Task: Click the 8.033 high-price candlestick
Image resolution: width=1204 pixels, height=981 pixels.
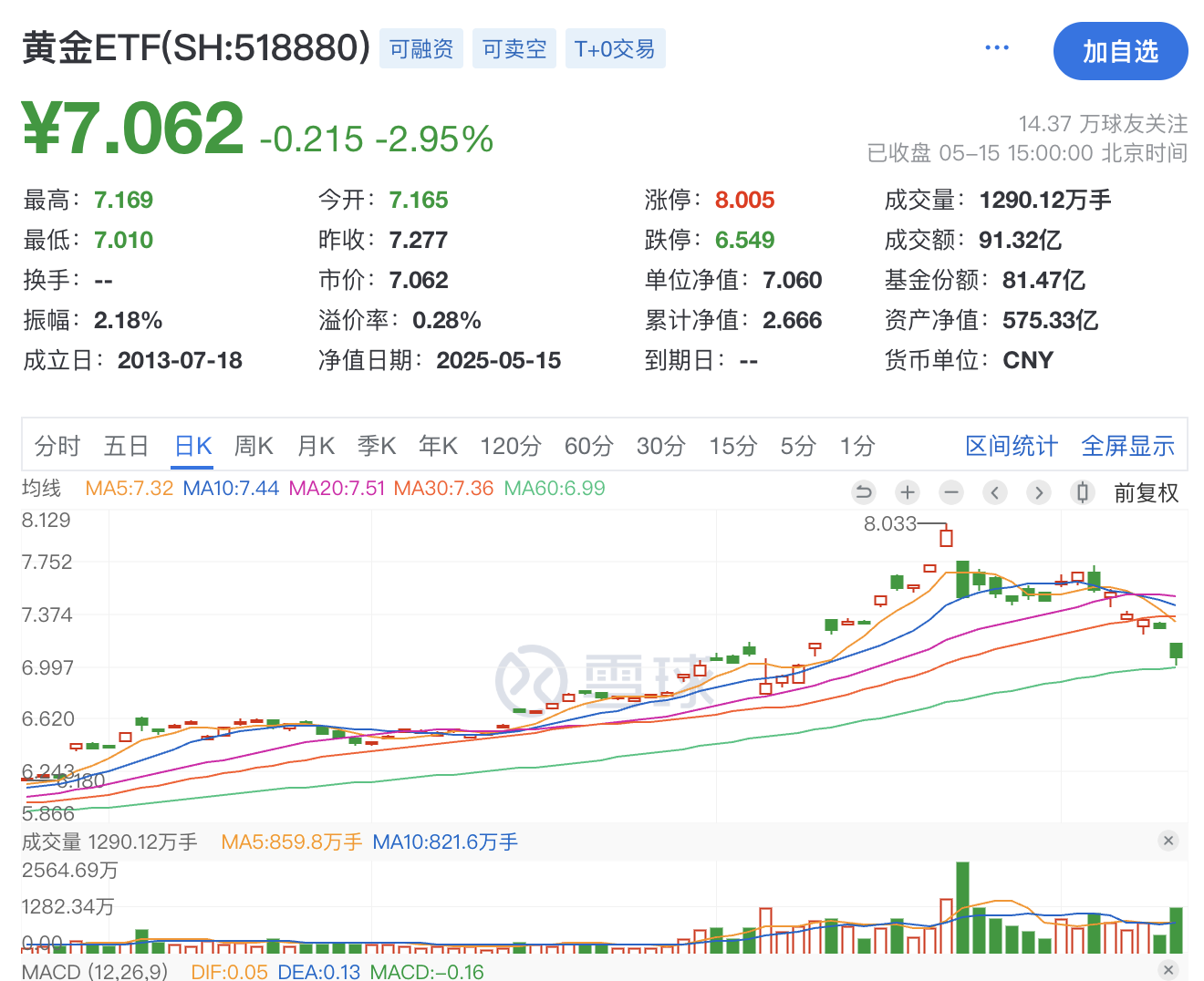Action: (x=946, y=536)
